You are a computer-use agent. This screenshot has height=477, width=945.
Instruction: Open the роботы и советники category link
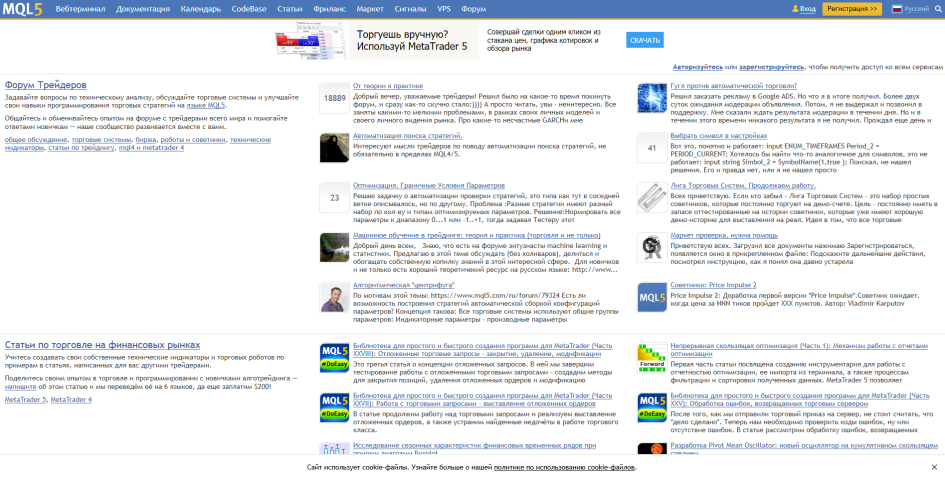pyautogui.click(x=193, y=140)
